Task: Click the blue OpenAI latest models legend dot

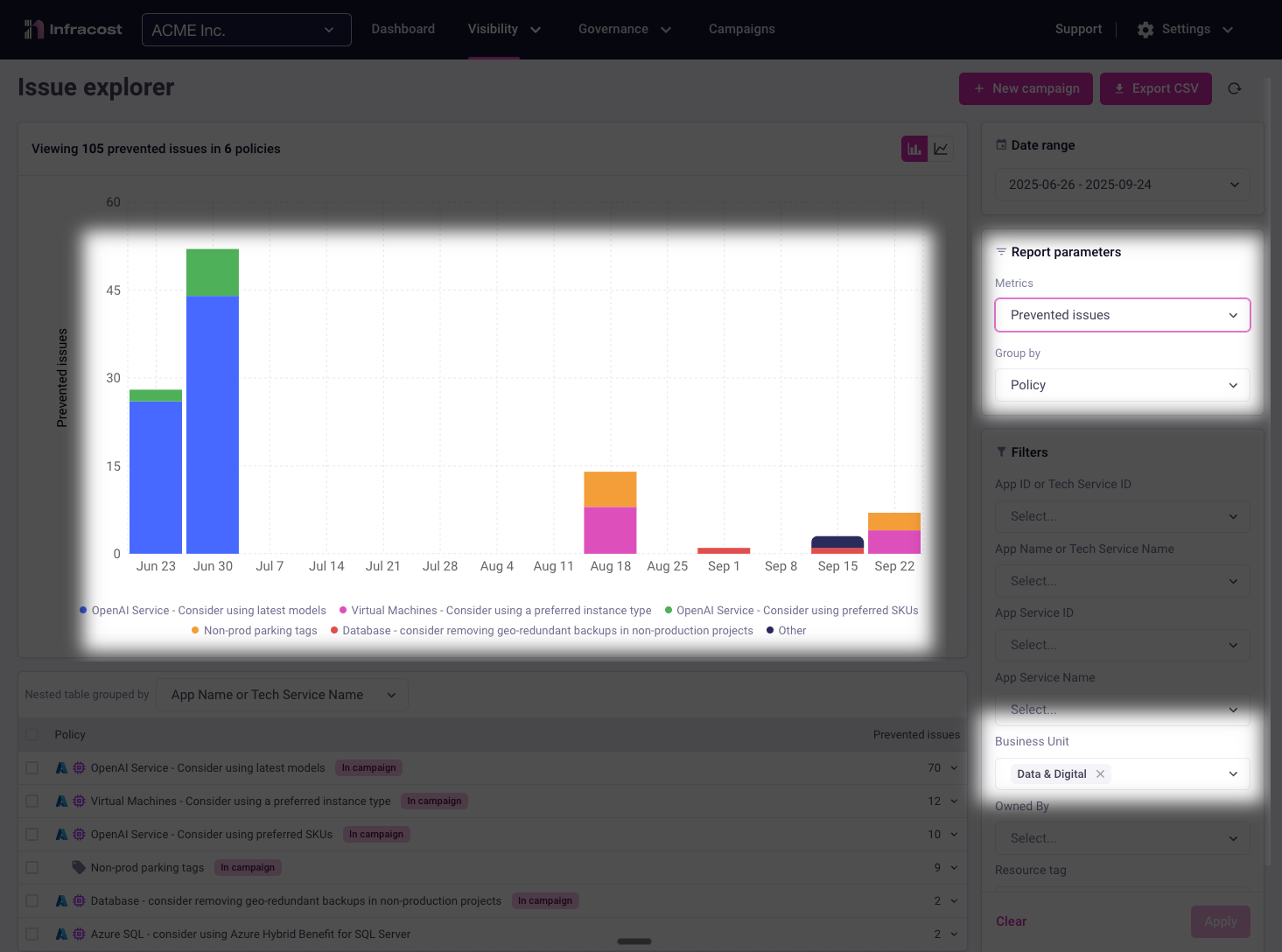Action: tap(83, 611)
